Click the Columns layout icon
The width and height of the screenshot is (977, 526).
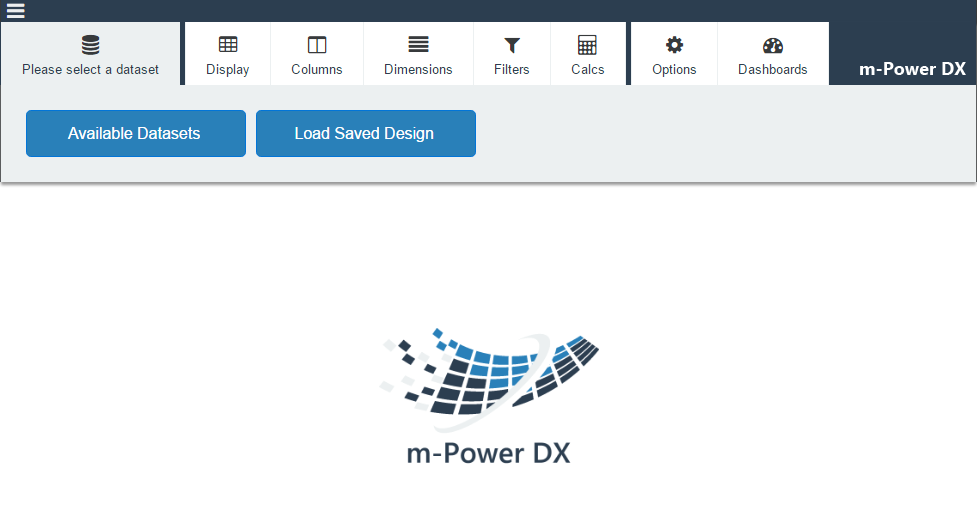(x=317, y=45)
